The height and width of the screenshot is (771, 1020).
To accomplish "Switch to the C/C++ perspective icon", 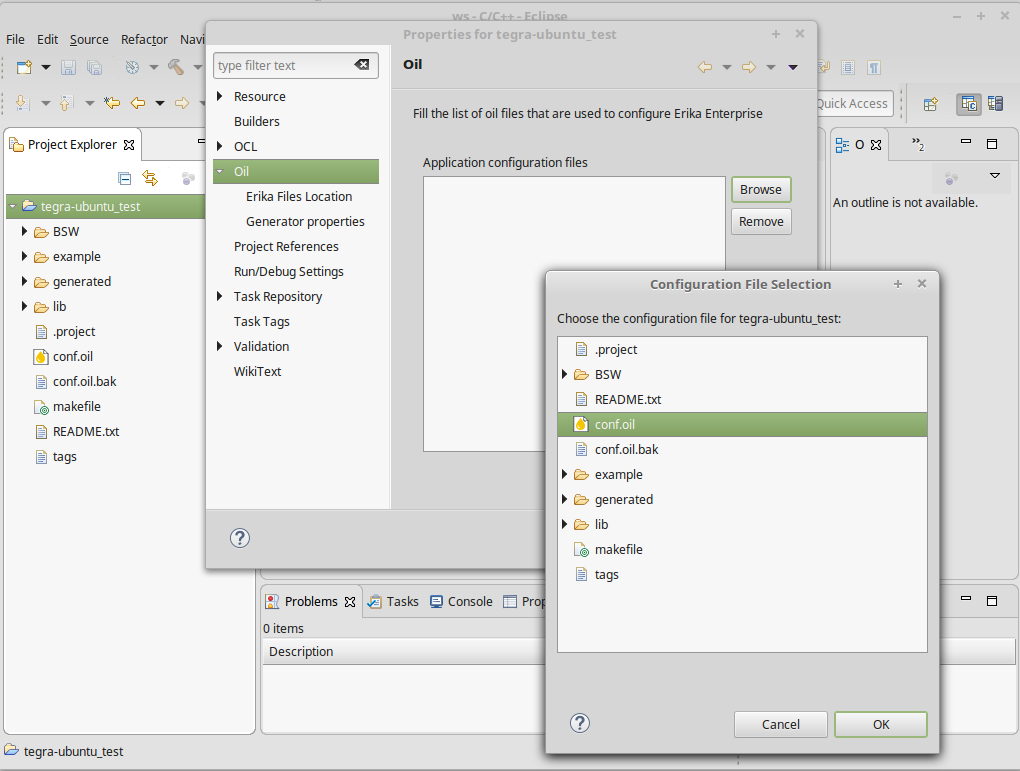I will pyautogui.click(x=969, y=103).
